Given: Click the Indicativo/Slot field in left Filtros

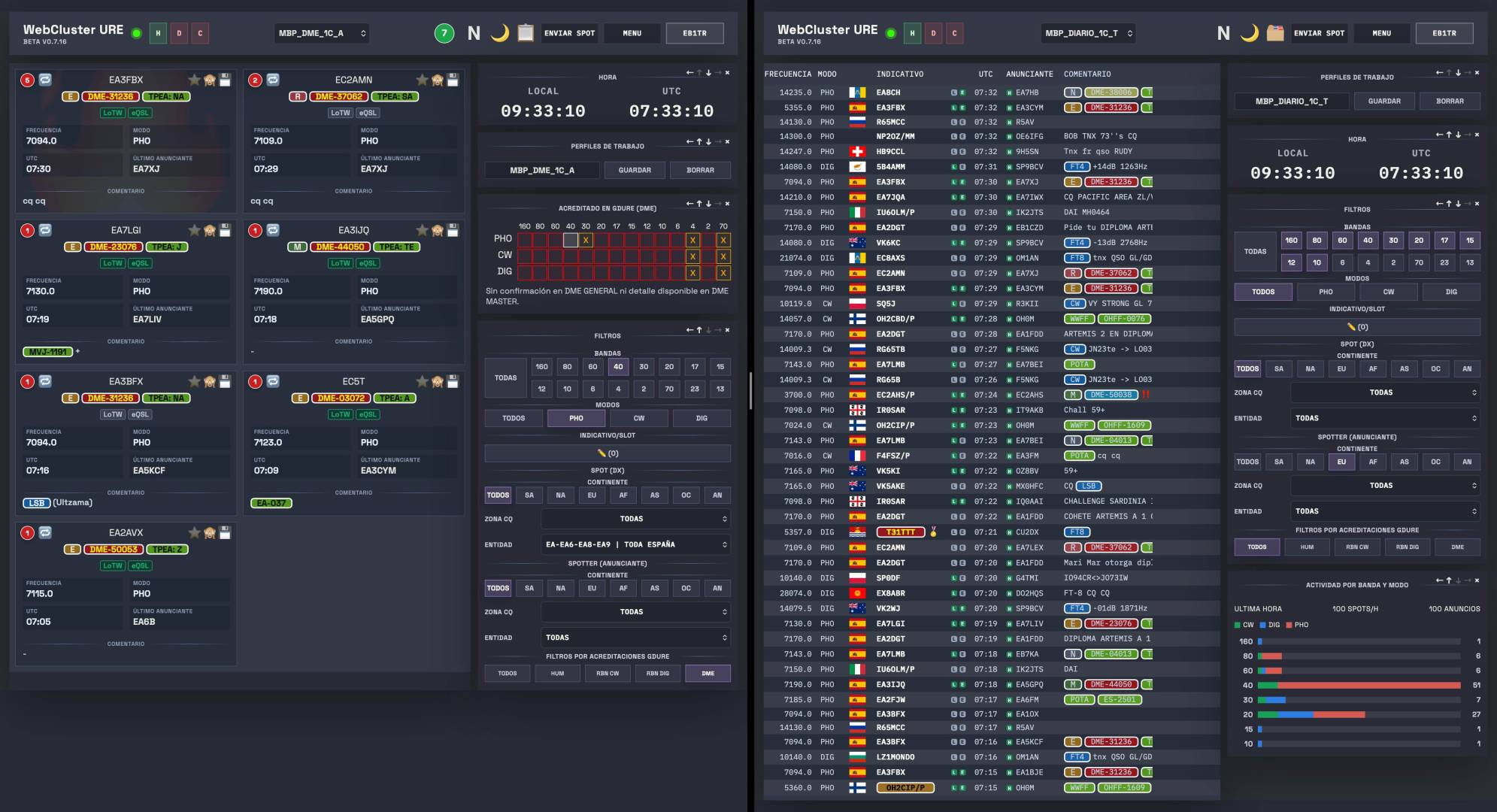Looking at the screenshot, I should click(607, 453).
